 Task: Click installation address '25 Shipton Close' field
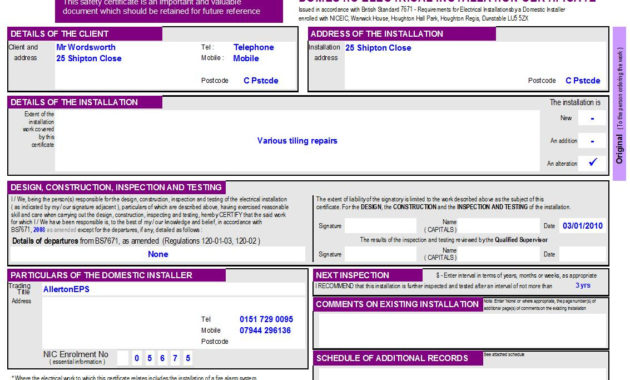(x=378, y=48)
